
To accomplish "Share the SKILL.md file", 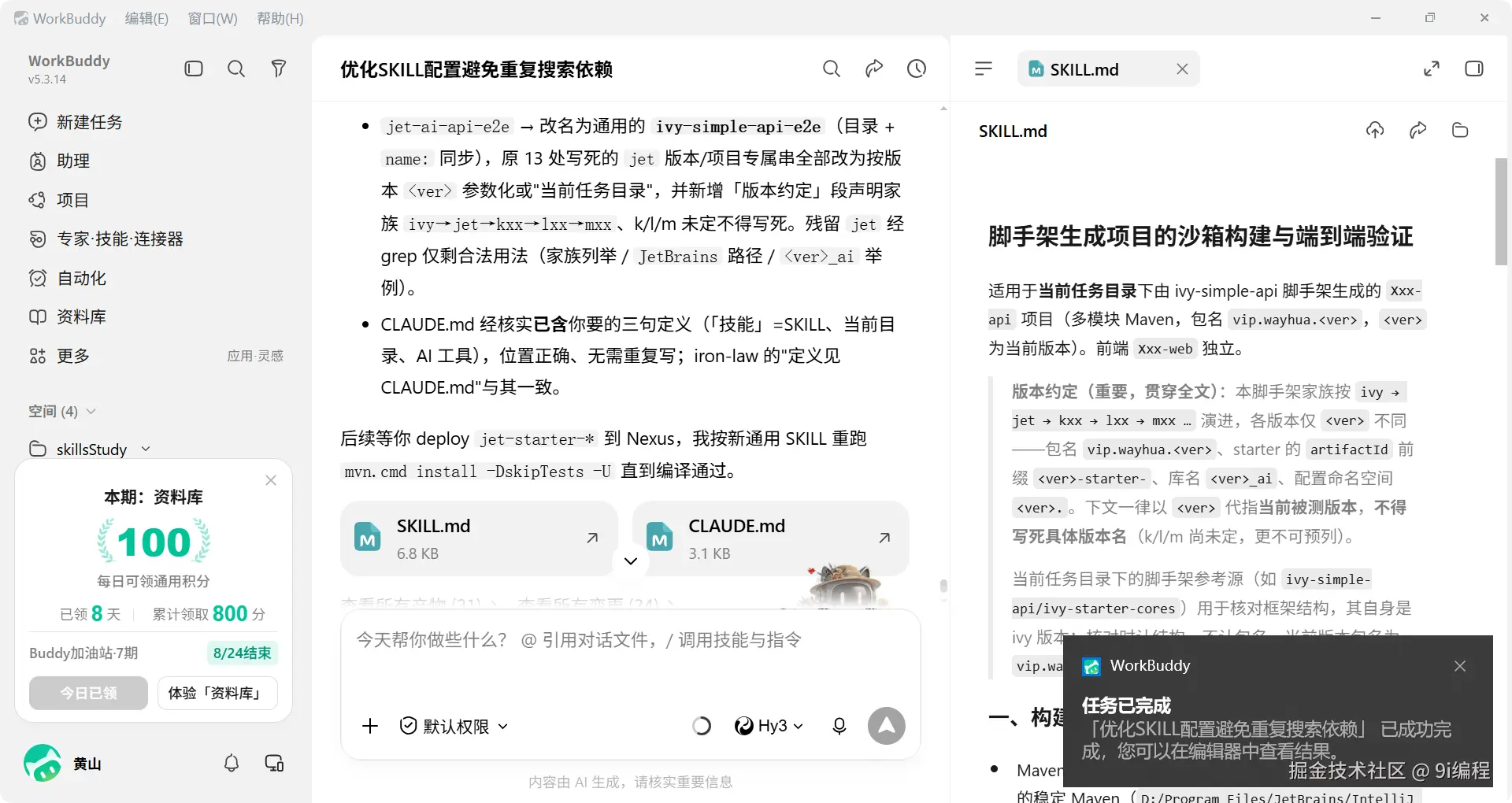I will 1417,130.
